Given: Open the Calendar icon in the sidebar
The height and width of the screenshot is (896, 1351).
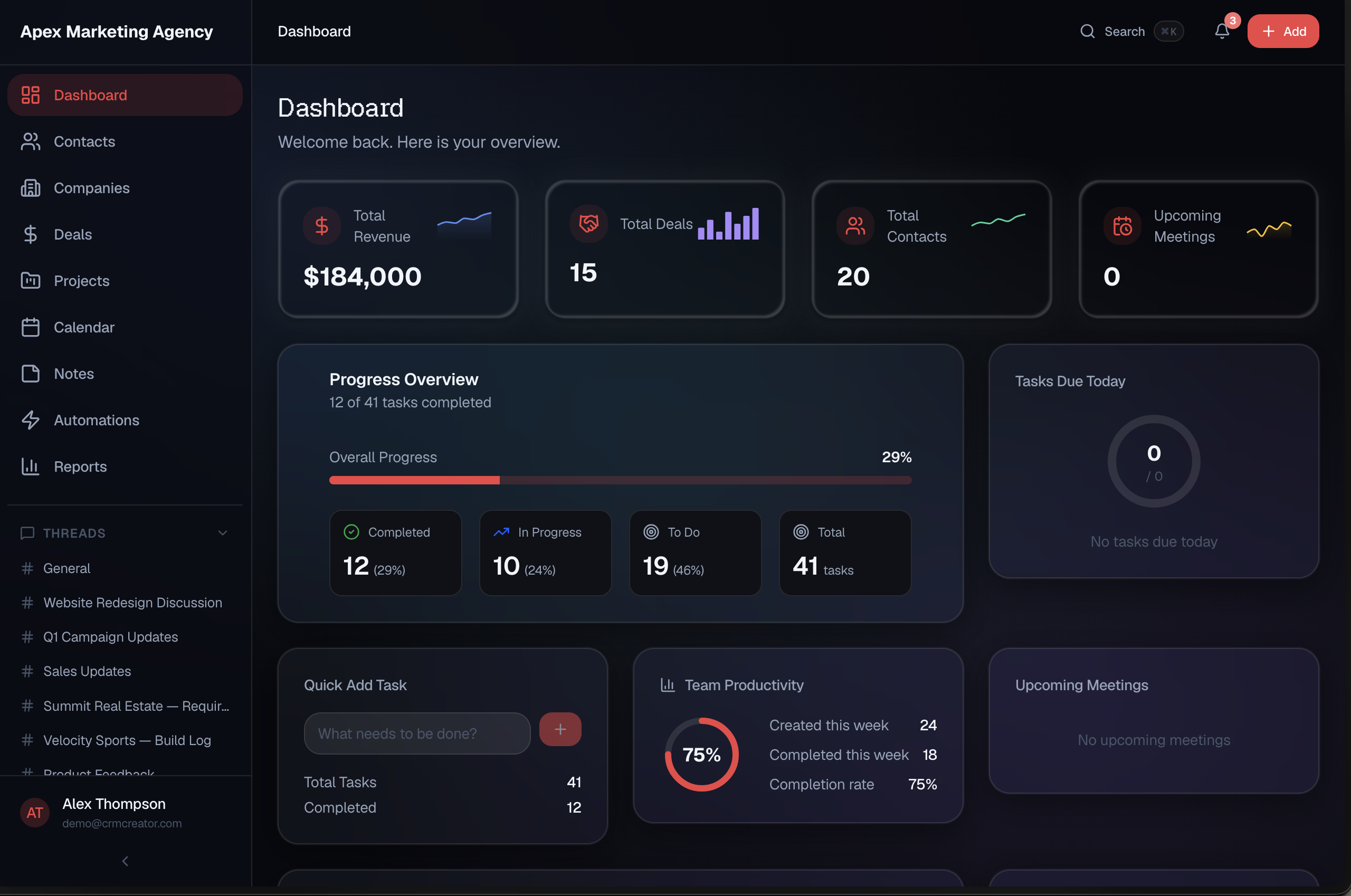Looking at the screenshot, I should click(31, 327).
